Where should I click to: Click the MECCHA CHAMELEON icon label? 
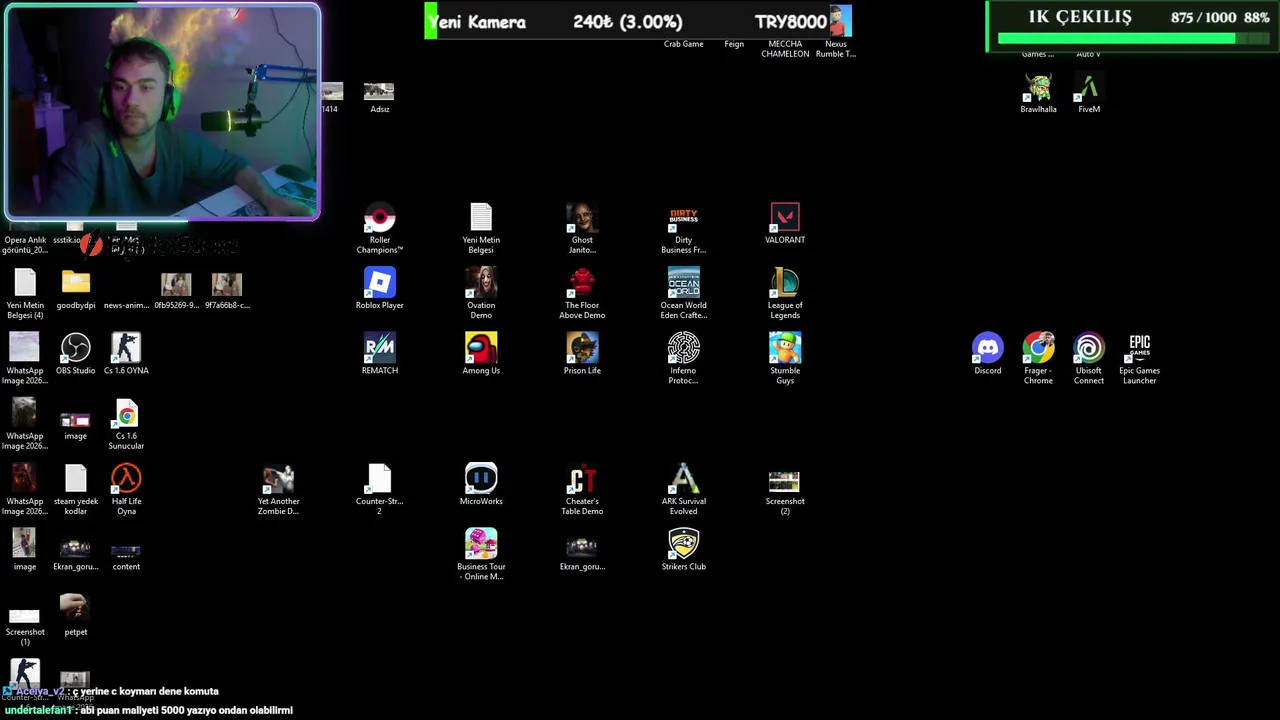(x=785, y=49)
